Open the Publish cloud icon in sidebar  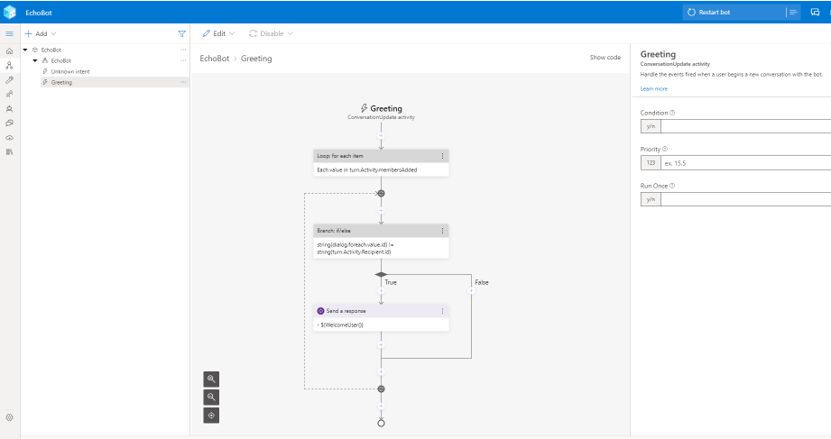tap(10, 137)
